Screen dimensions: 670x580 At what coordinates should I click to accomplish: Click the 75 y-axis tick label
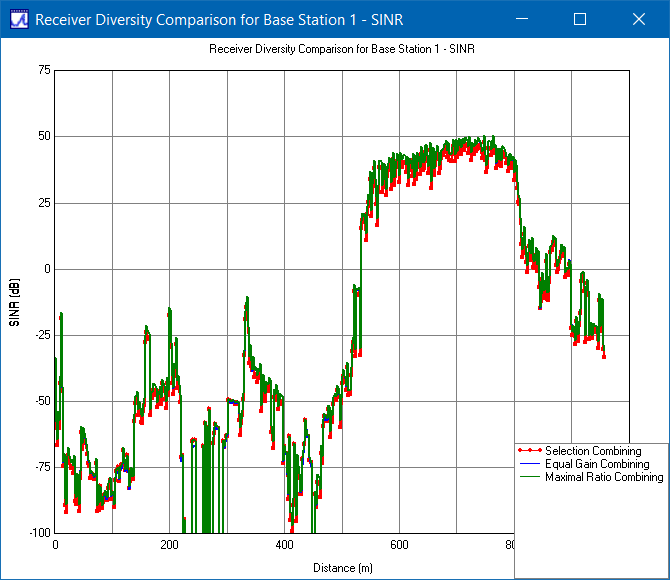click(x=44, y=70)
